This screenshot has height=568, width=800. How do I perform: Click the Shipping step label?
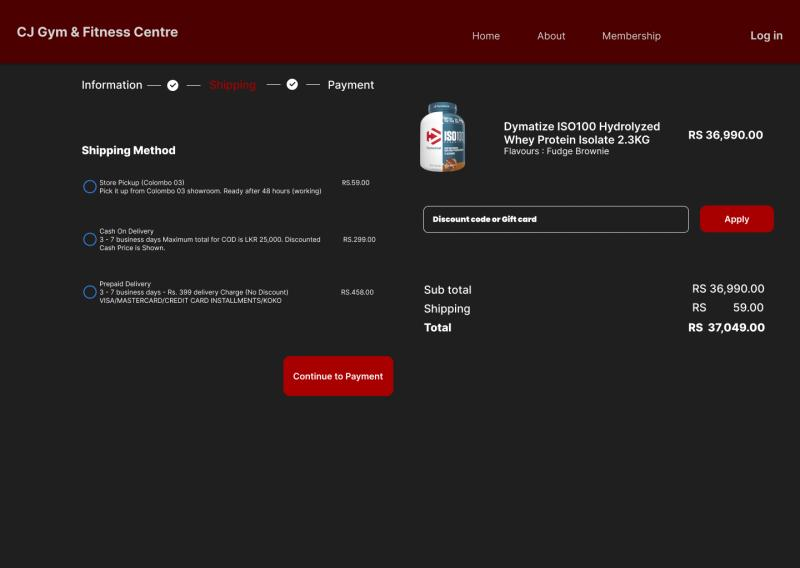click(x=233, y=85)
